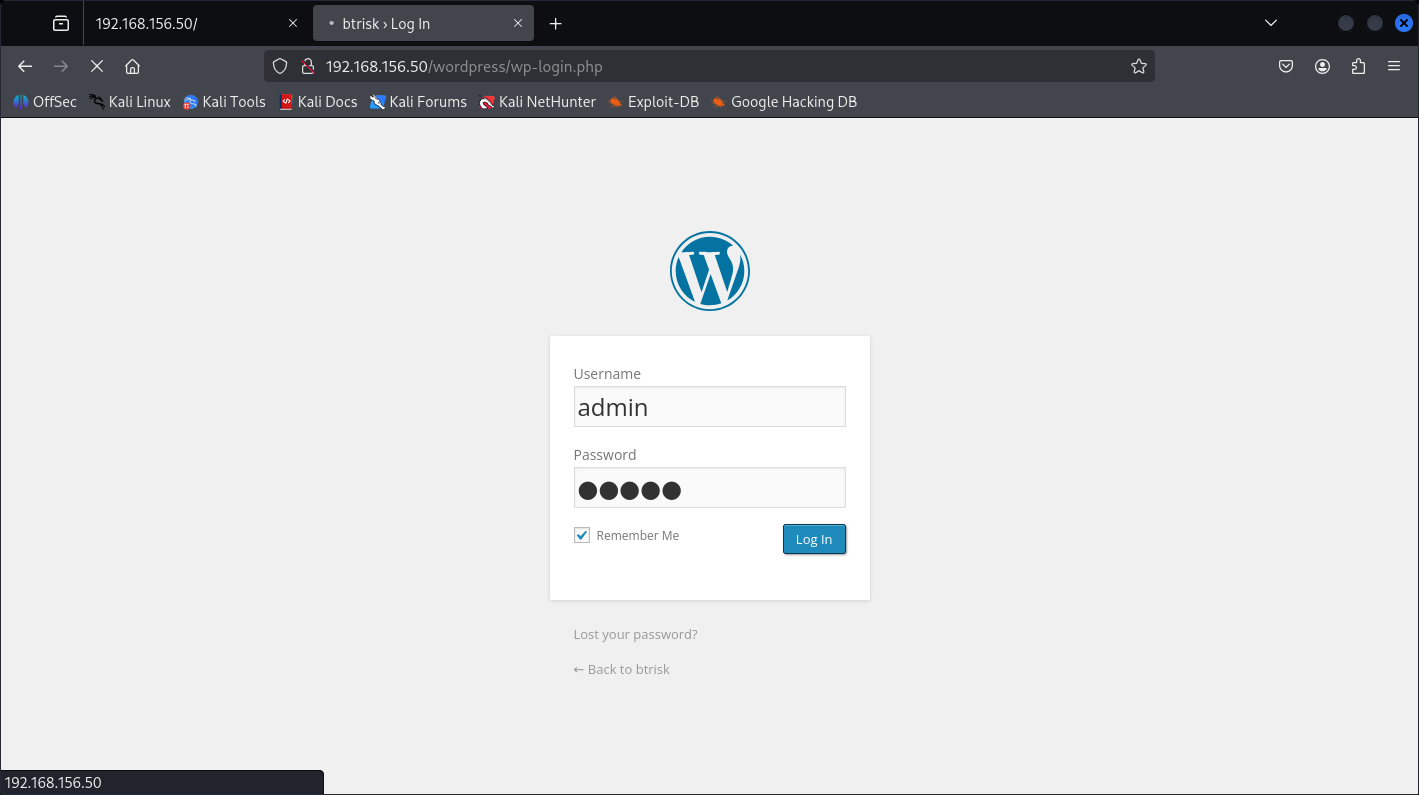Open the extensions puzzle icon
Viewport: 1419px width, 795px height.
pyautogui.click(x=1358, y=66)
